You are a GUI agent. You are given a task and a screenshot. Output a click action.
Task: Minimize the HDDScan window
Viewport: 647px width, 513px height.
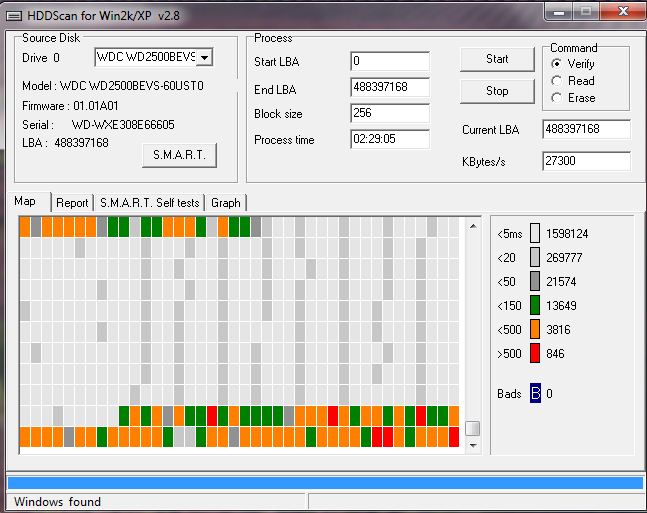click(559, 12)
